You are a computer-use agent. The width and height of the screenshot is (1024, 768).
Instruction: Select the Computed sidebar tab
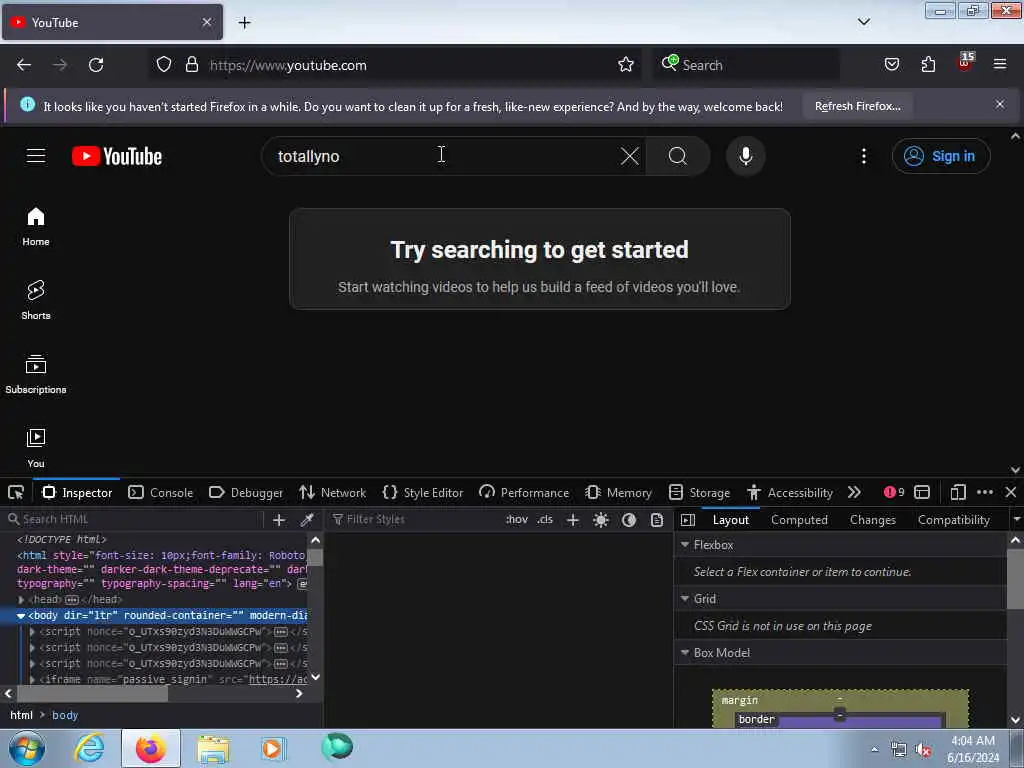pyautogui.click(x=799, y=520)
